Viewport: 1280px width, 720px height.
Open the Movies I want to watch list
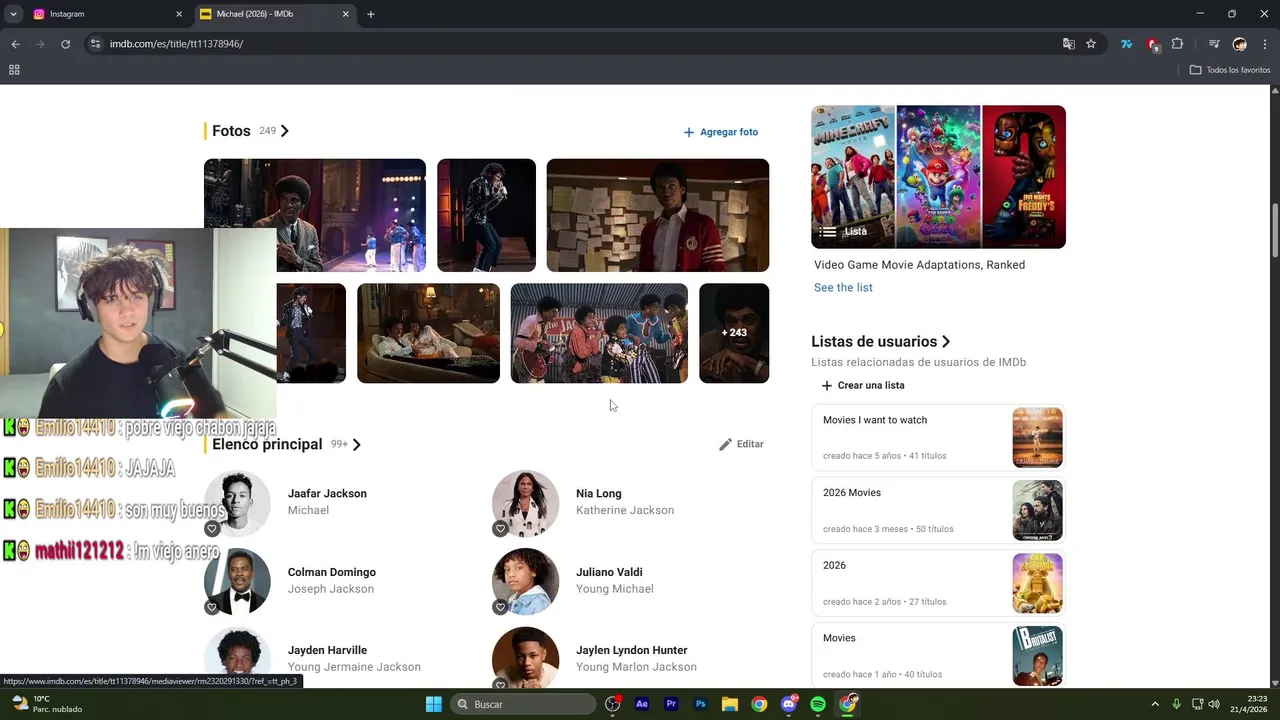coord(938,437)
